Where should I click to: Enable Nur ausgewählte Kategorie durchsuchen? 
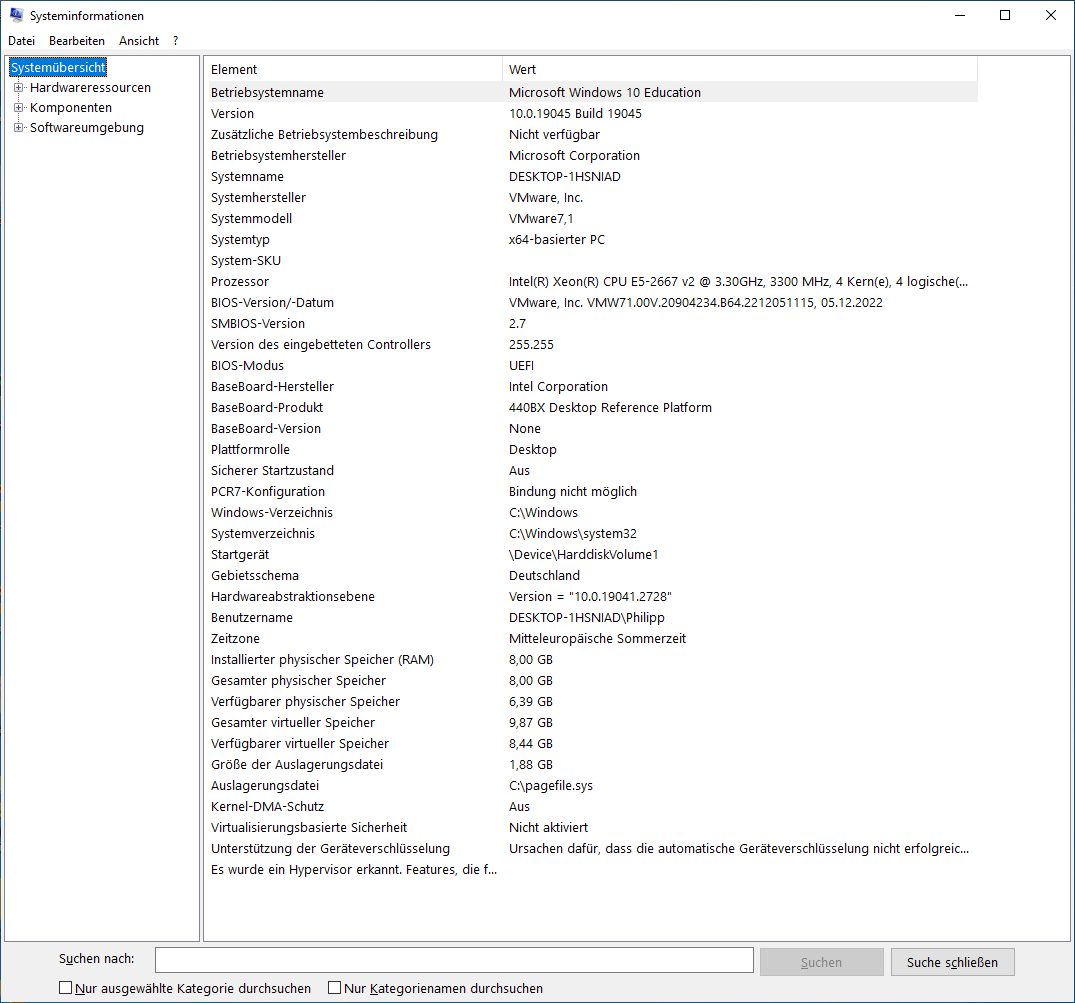pos(64,986)
